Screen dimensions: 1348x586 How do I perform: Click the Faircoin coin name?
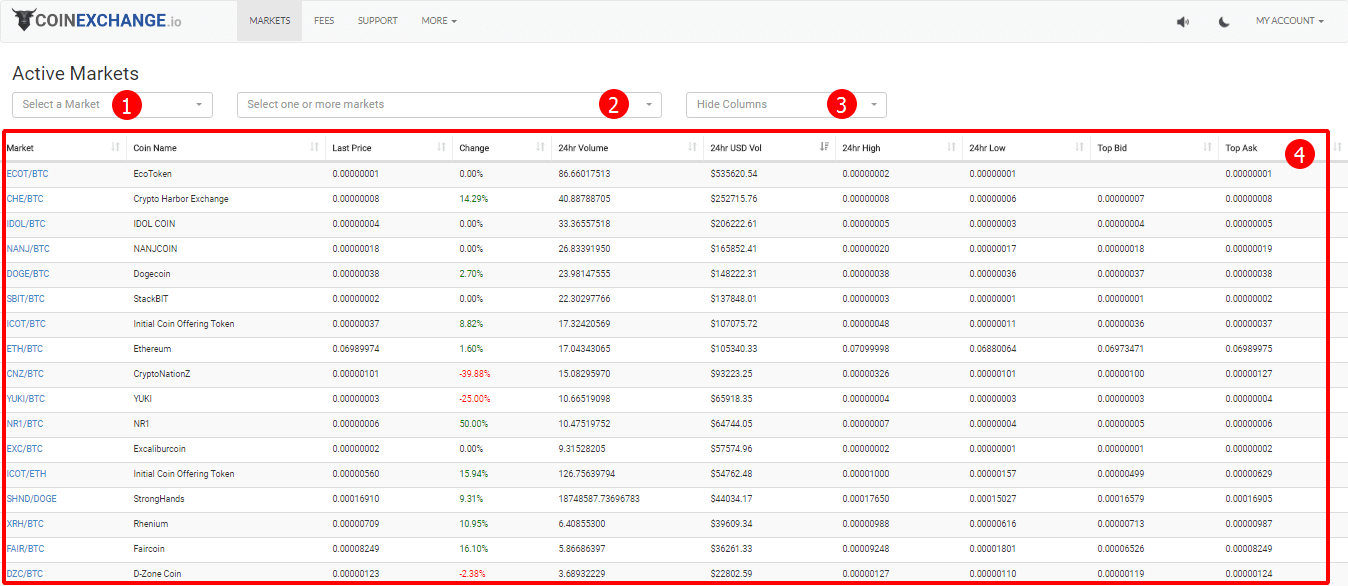click(152, 549)
